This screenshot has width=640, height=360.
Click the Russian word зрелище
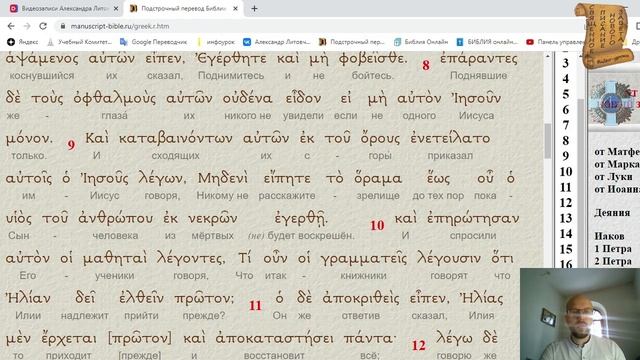[378, 196]
